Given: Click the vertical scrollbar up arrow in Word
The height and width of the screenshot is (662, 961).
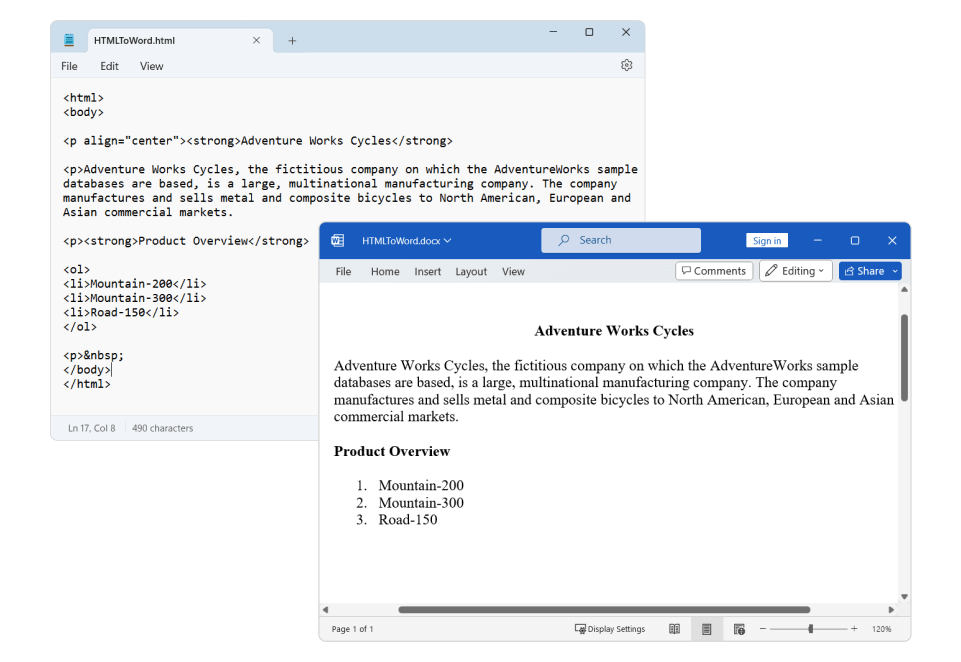Looking at the screenshot, I should [905, 289].
